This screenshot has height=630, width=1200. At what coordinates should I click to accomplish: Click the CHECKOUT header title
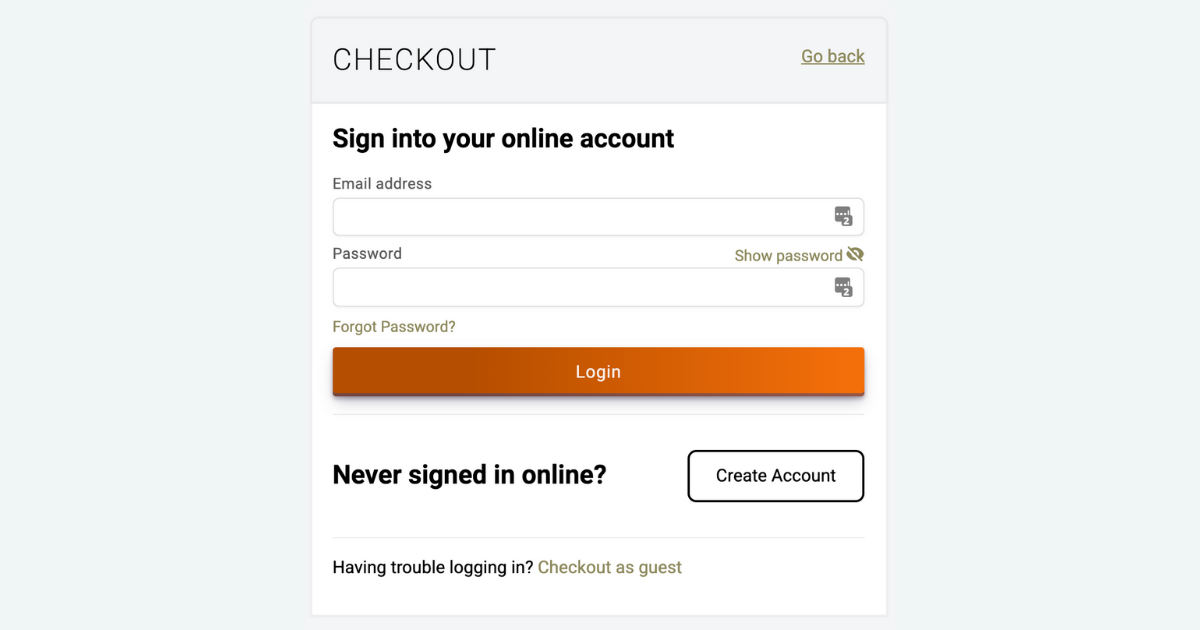[x=414, y=59]
